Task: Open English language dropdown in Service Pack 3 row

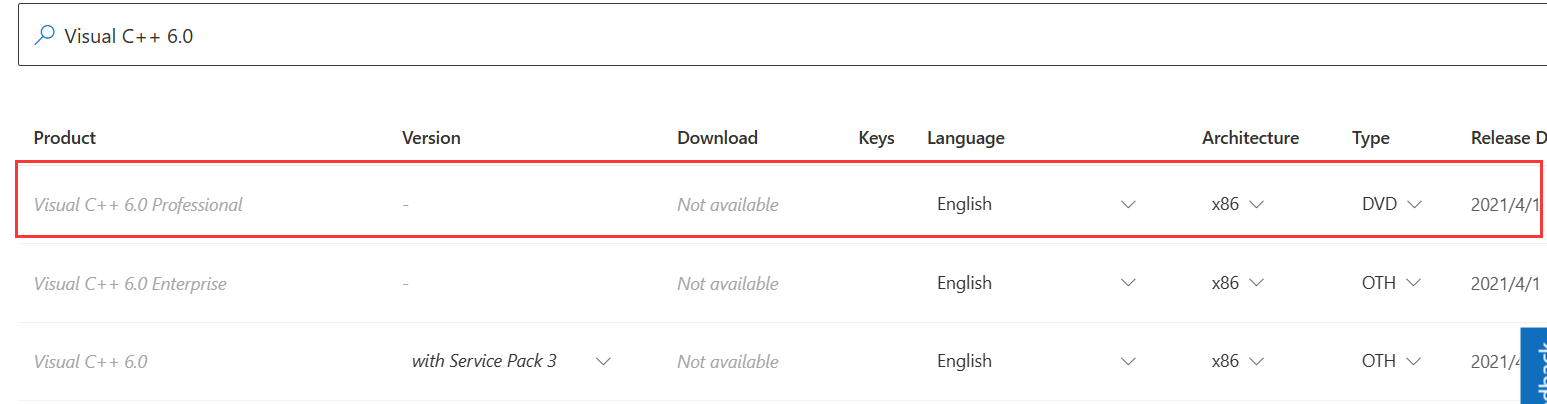Action: coord(1036,361)
